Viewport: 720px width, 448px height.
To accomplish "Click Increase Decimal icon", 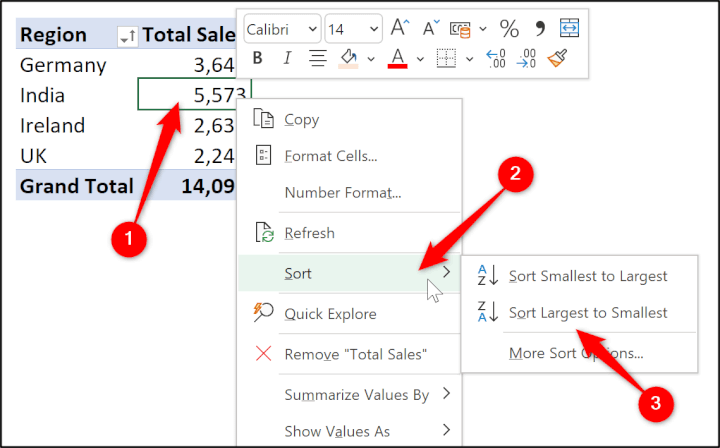I will 496,59.
